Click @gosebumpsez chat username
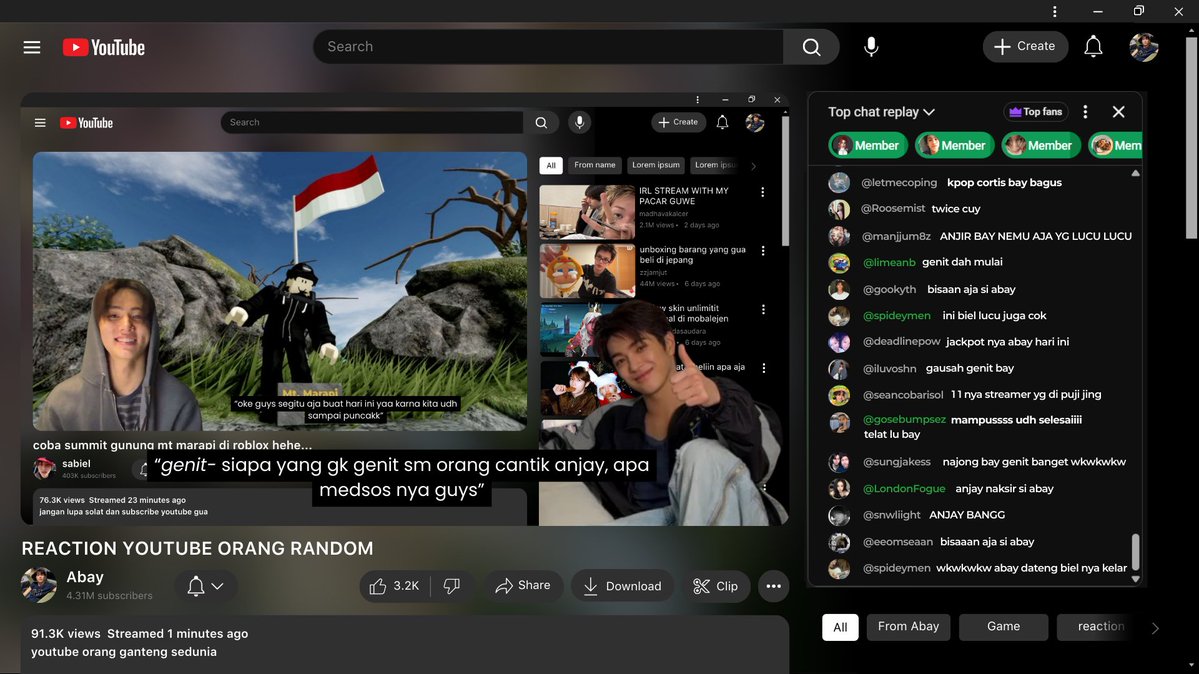Screen dimensions: 1199x674 [x=904, y=419]
